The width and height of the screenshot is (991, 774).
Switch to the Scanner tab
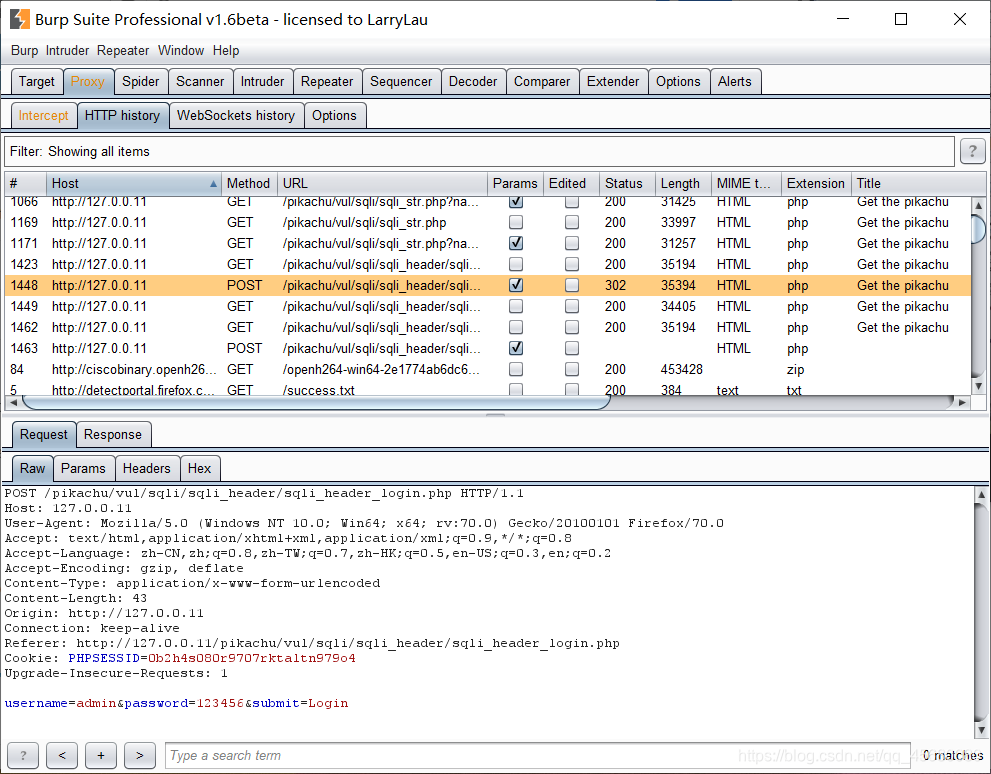tap(200, 82)
